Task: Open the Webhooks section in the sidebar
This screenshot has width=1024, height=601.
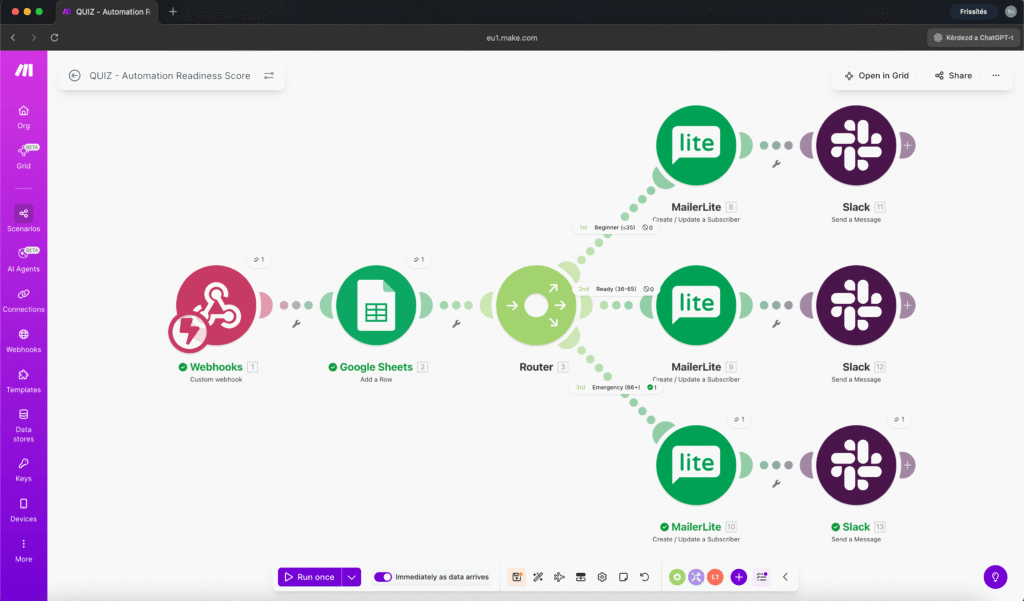Action: 23,339
